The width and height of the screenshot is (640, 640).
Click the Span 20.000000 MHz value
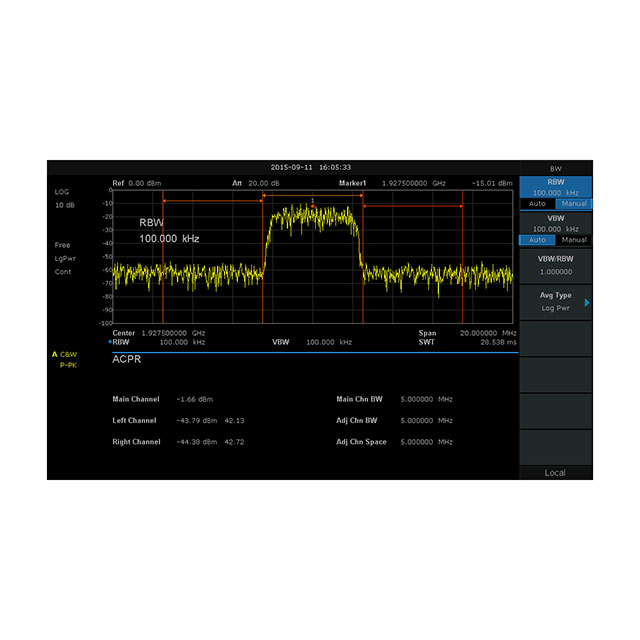pos(487,332)
